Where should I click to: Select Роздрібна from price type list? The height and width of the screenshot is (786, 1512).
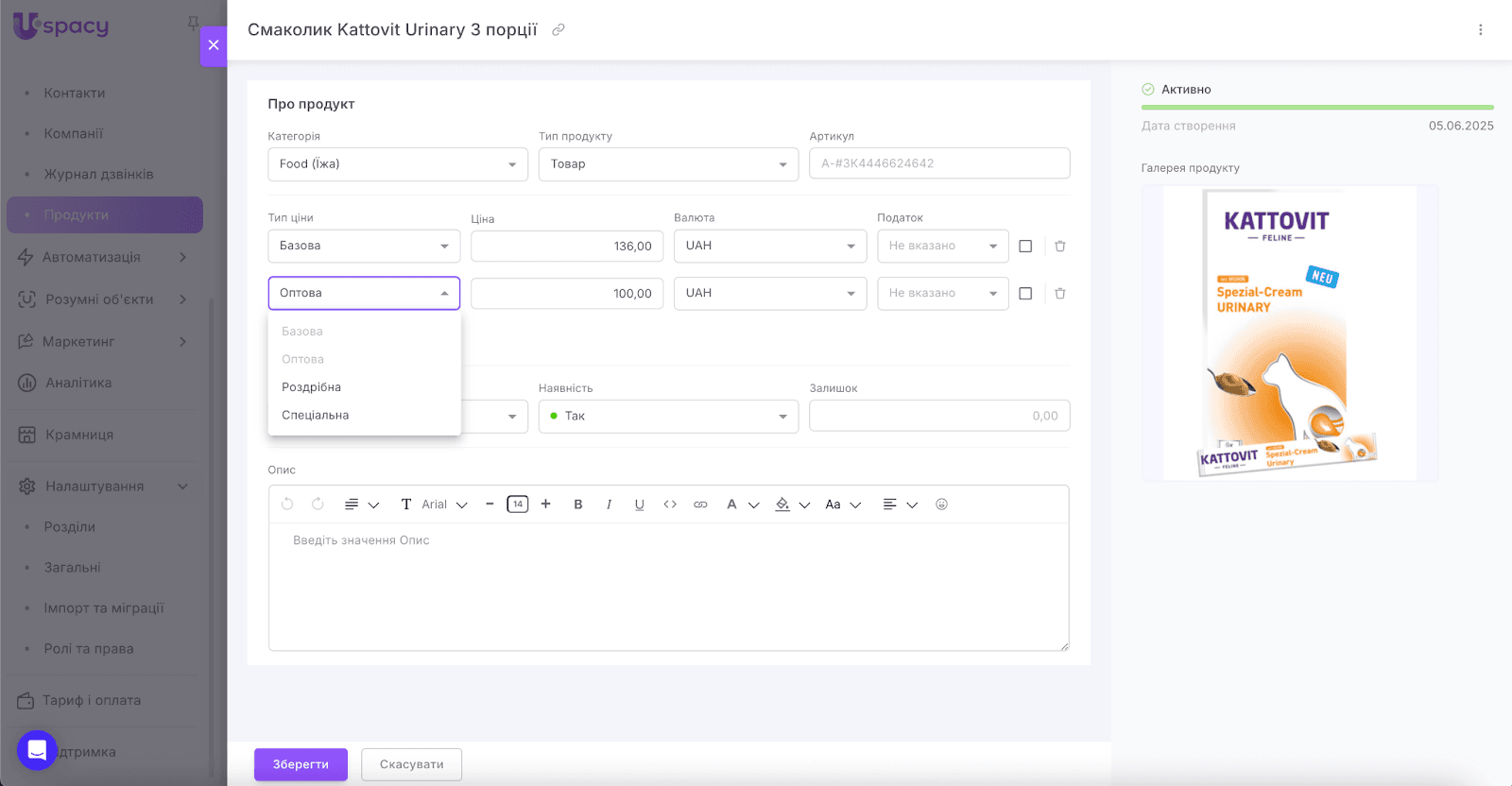[312, 387]
